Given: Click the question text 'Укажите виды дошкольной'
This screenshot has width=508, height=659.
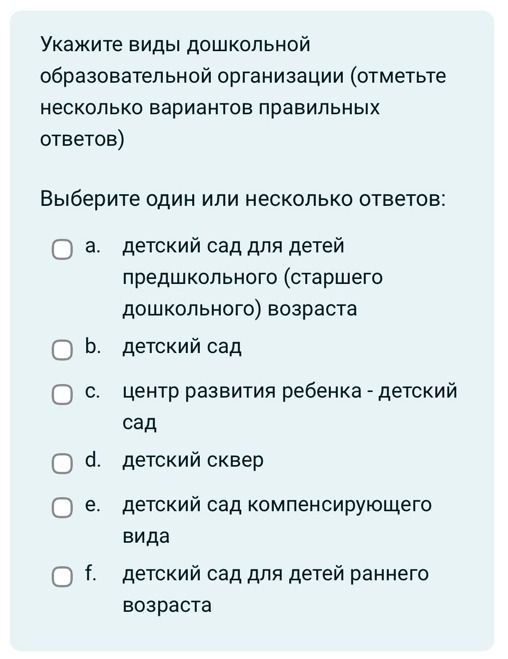Looking at the screenshot, I should pyautogui.click(x=175, y=45).
